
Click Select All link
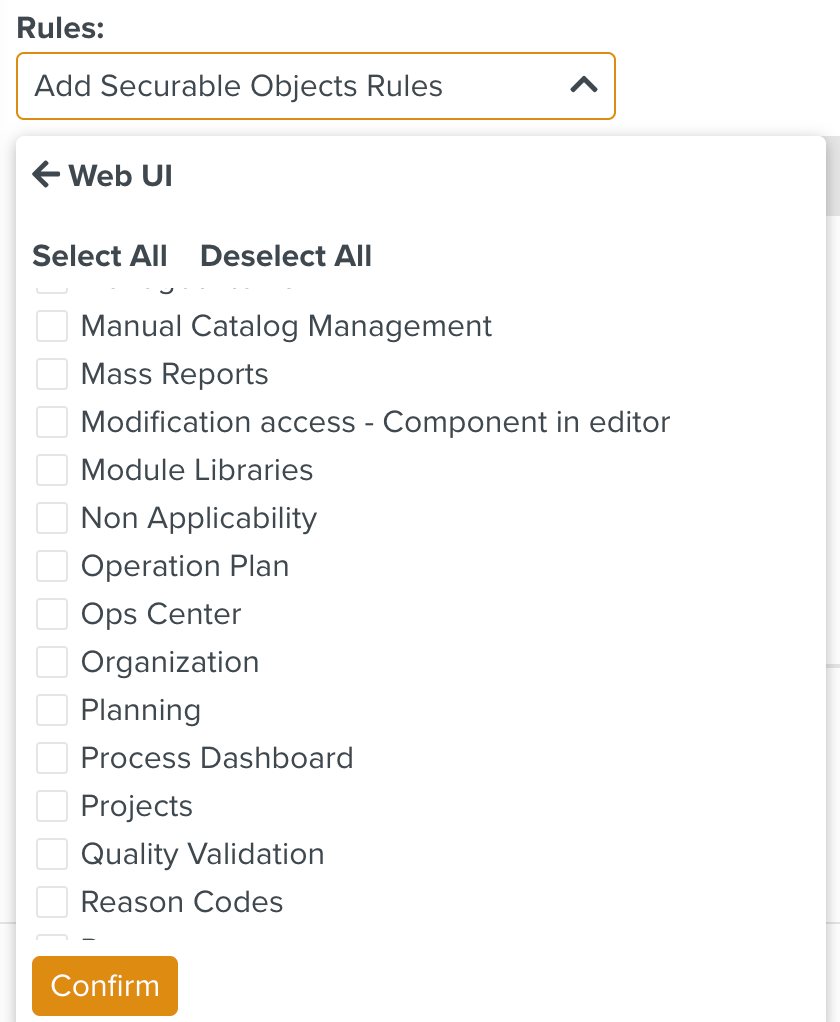click(100, 256)
